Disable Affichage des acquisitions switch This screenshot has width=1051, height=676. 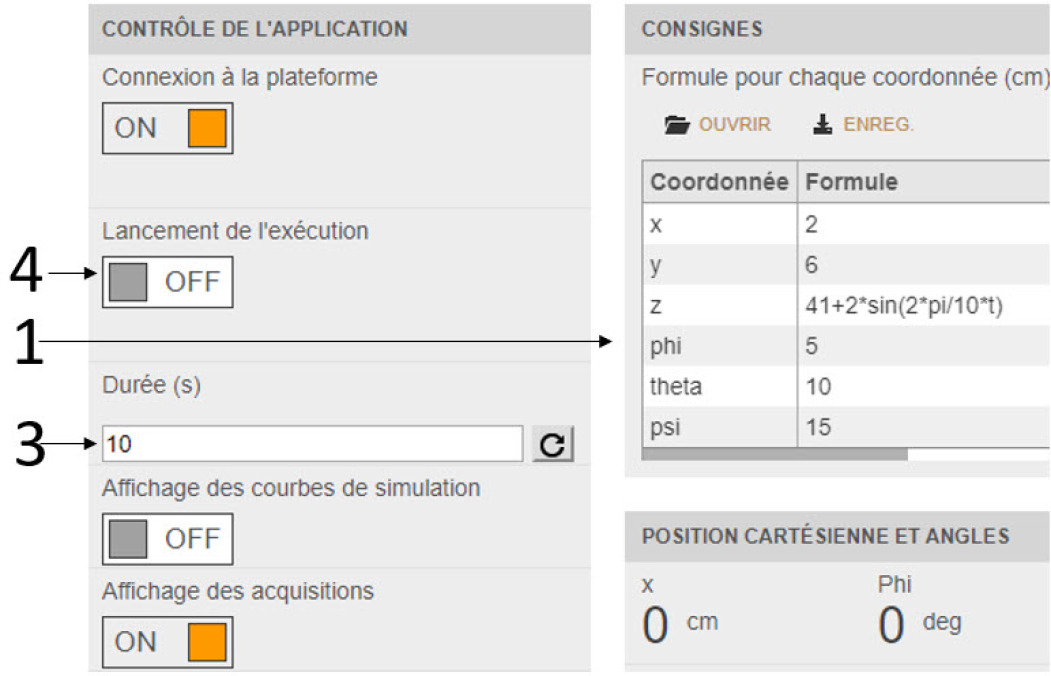pyautogui.click(x=168, y=642)
